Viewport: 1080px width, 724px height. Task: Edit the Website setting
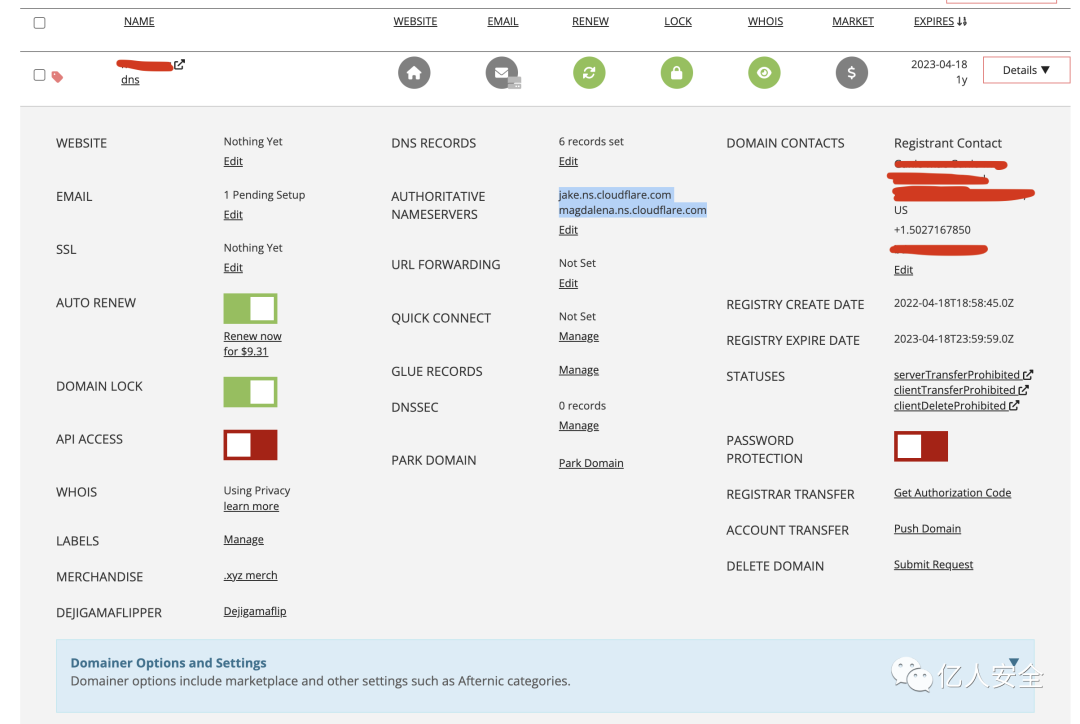click(x=233, y=161)
